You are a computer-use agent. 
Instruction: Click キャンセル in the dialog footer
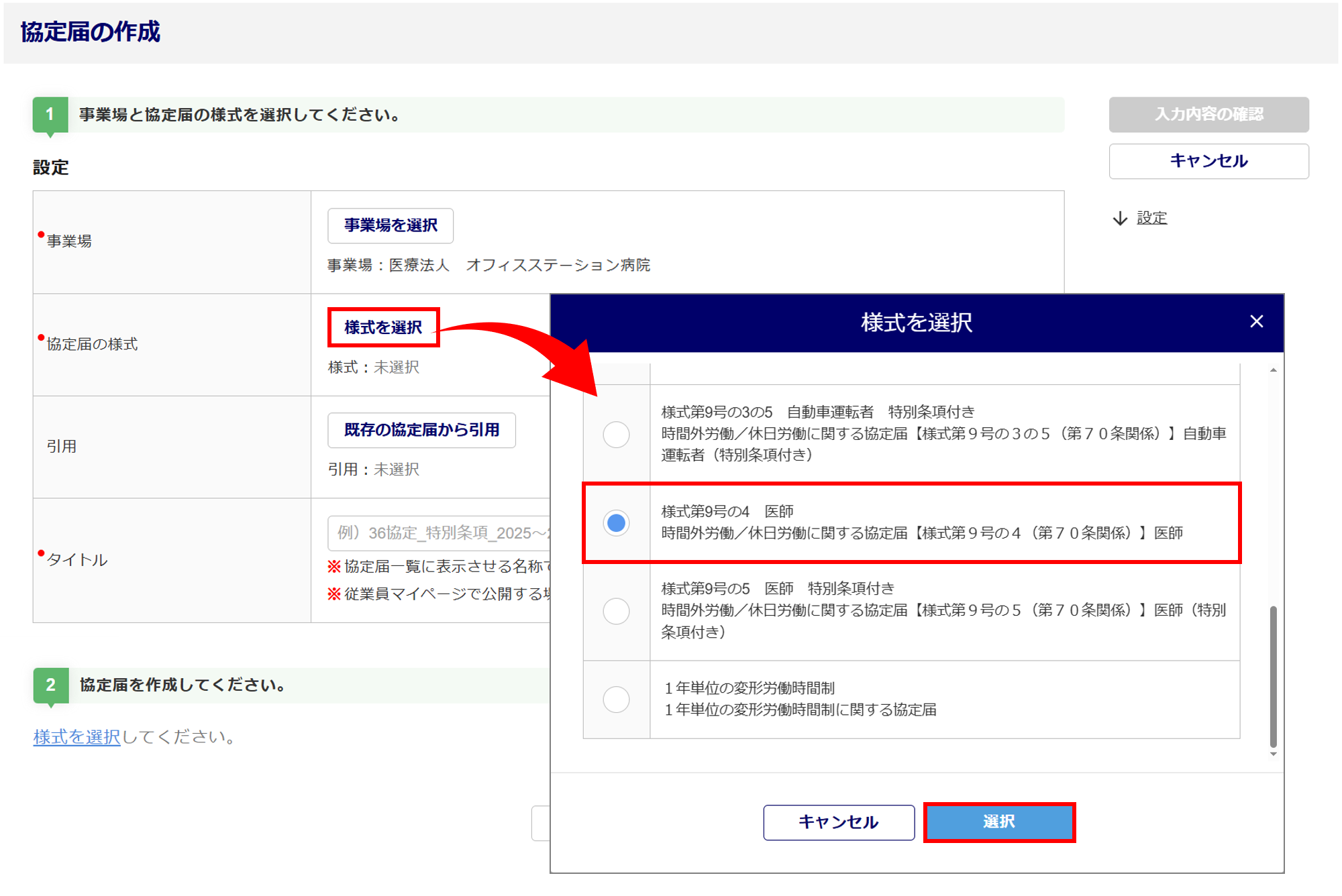tap(838, 822)
